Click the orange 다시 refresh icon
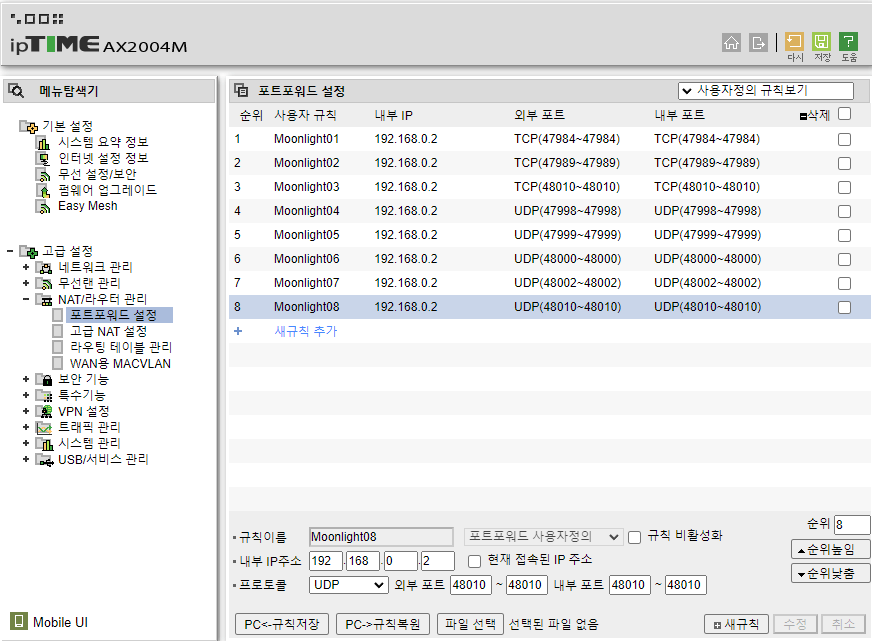The height and width of the screenshot is (641, 872). (x=794, y=42)
